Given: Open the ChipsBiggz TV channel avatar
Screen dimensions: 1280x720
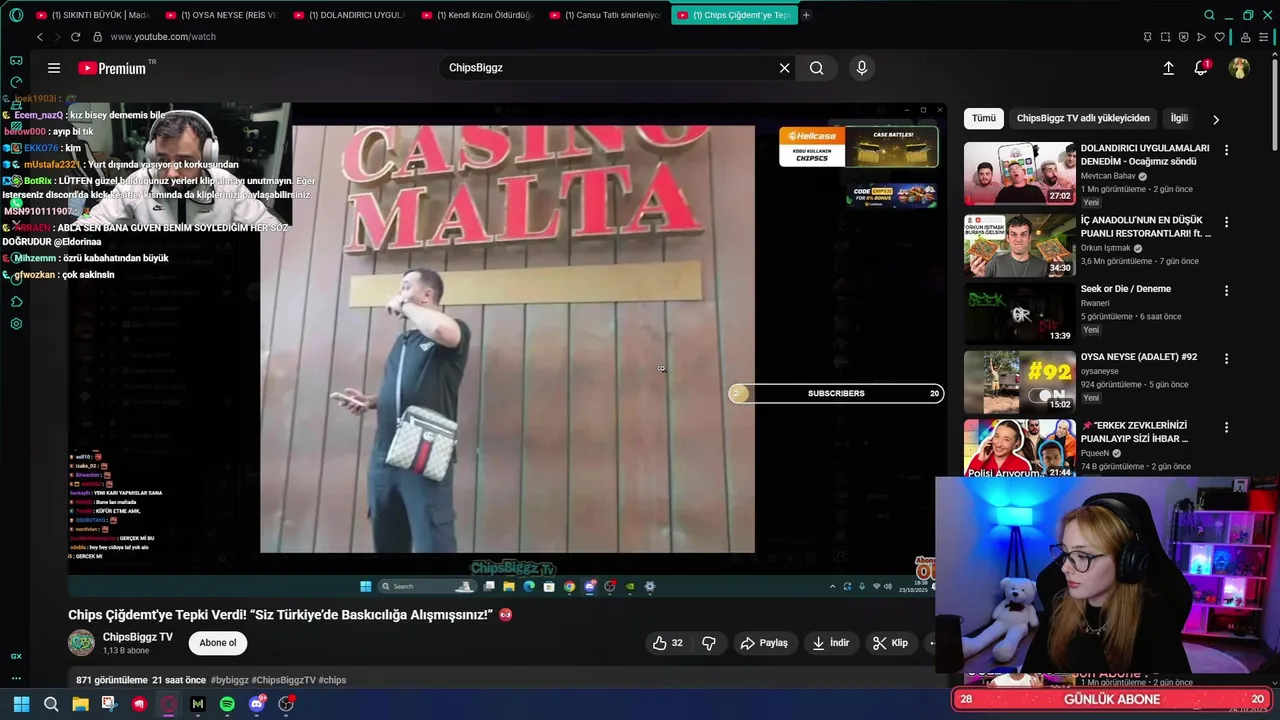Looking at the screenshot, I should tap(81, 643).
